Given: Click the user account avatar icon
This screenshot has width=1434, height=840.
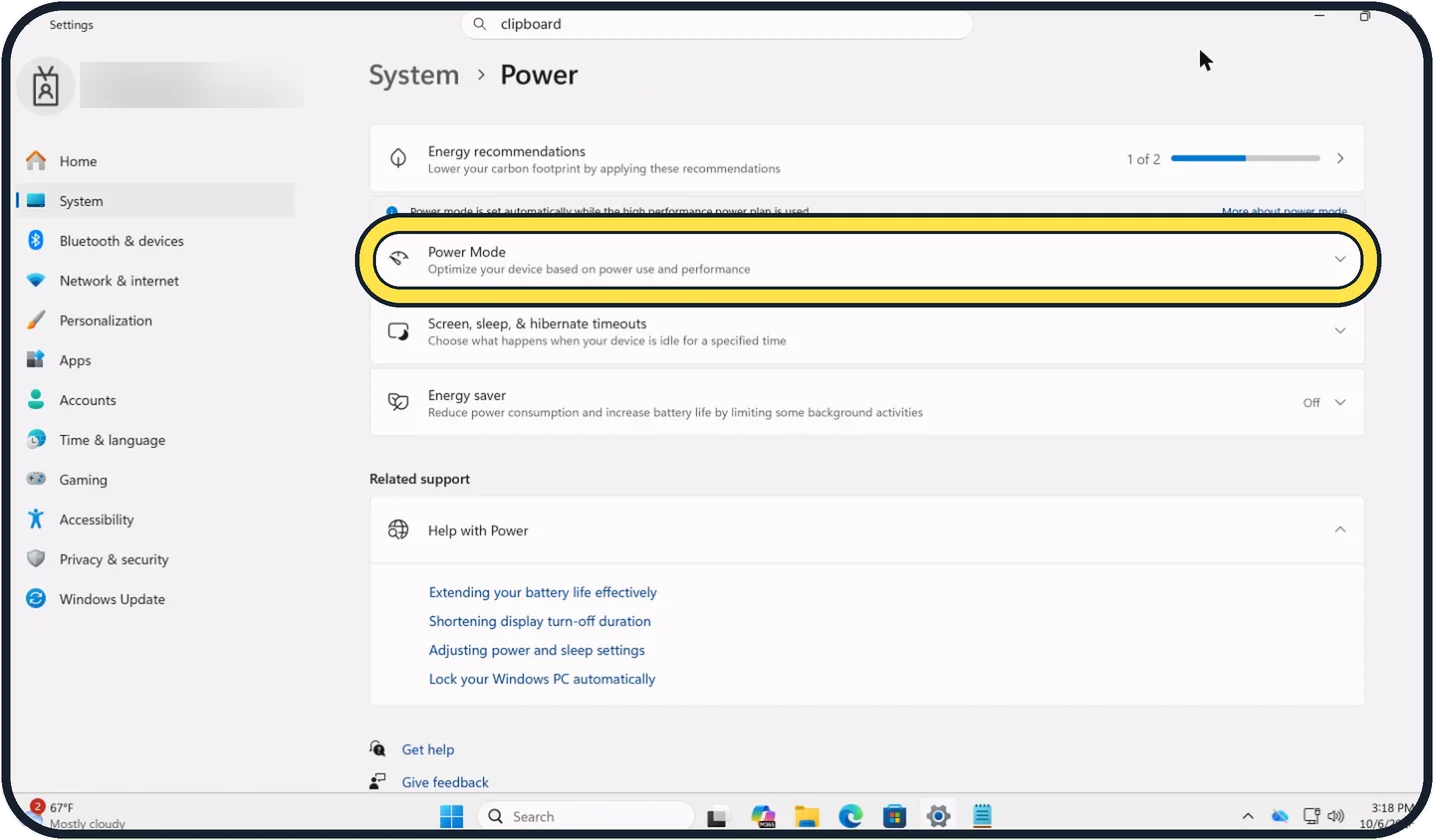Looking at the screenshot, I should (46, 87).
